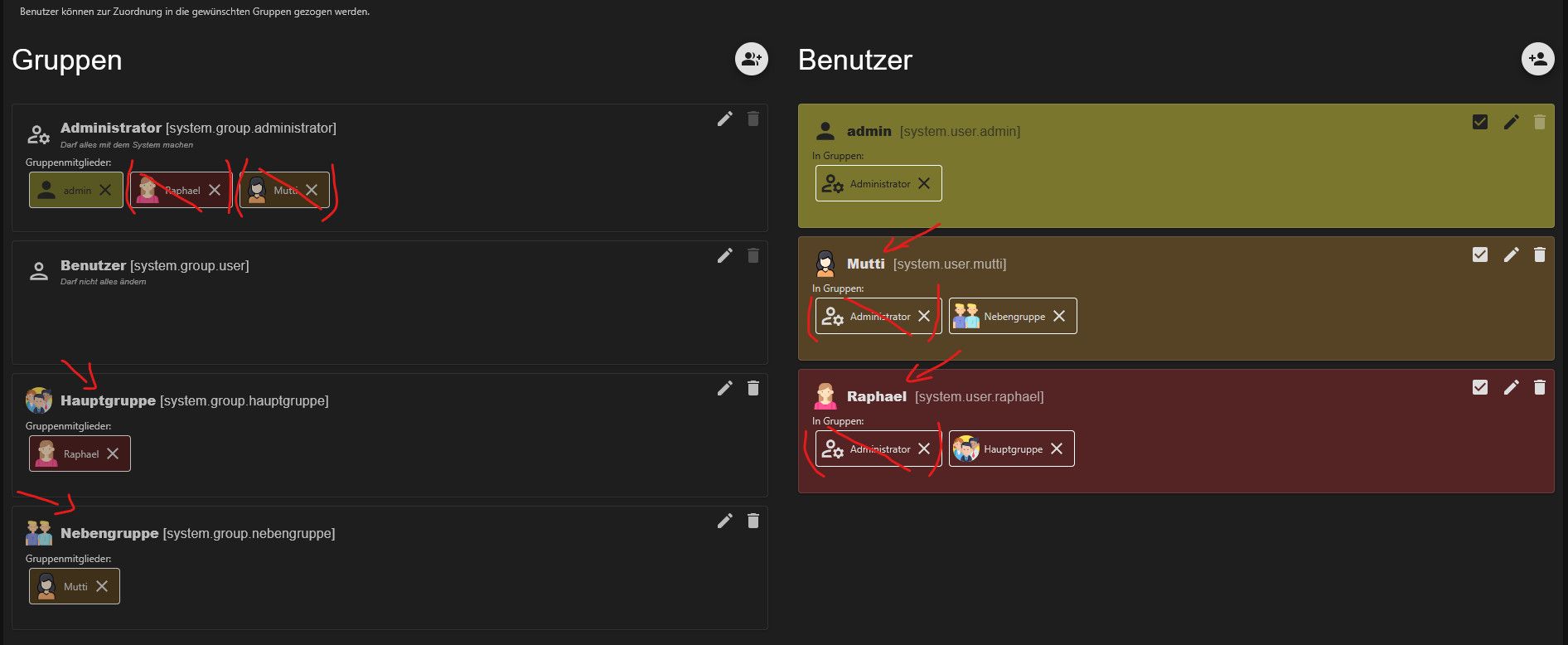Edit user Mutti with pencil icon

click(x=1512, y=255)
